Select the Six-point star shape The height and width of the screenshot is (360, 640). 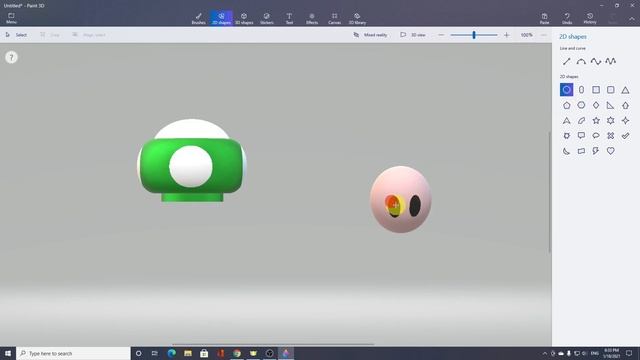click(611, 120)
